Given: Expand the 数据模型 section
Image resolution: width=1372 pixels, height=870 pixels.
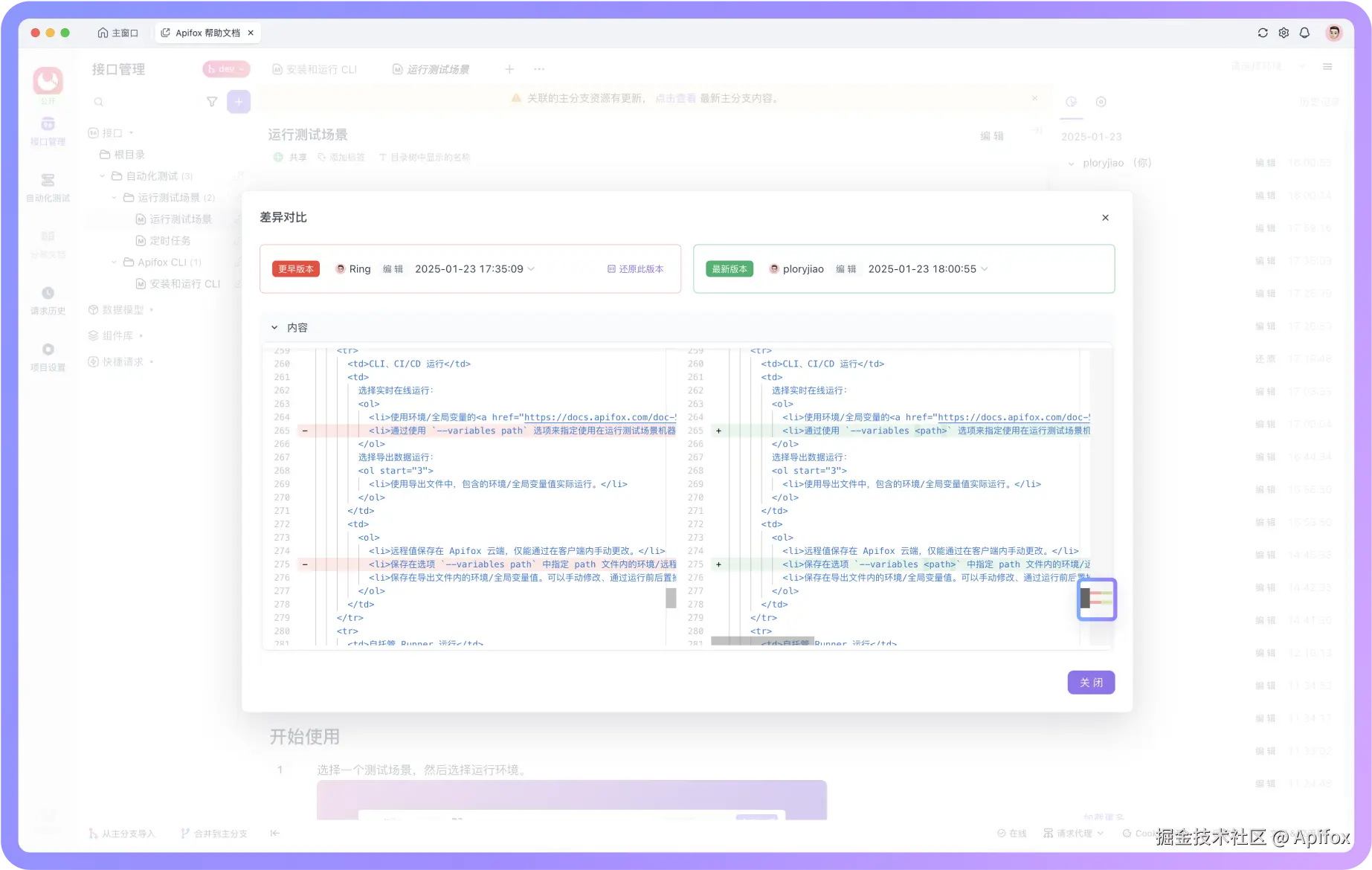Looking at the screenshot, I should tap(152, 310).
